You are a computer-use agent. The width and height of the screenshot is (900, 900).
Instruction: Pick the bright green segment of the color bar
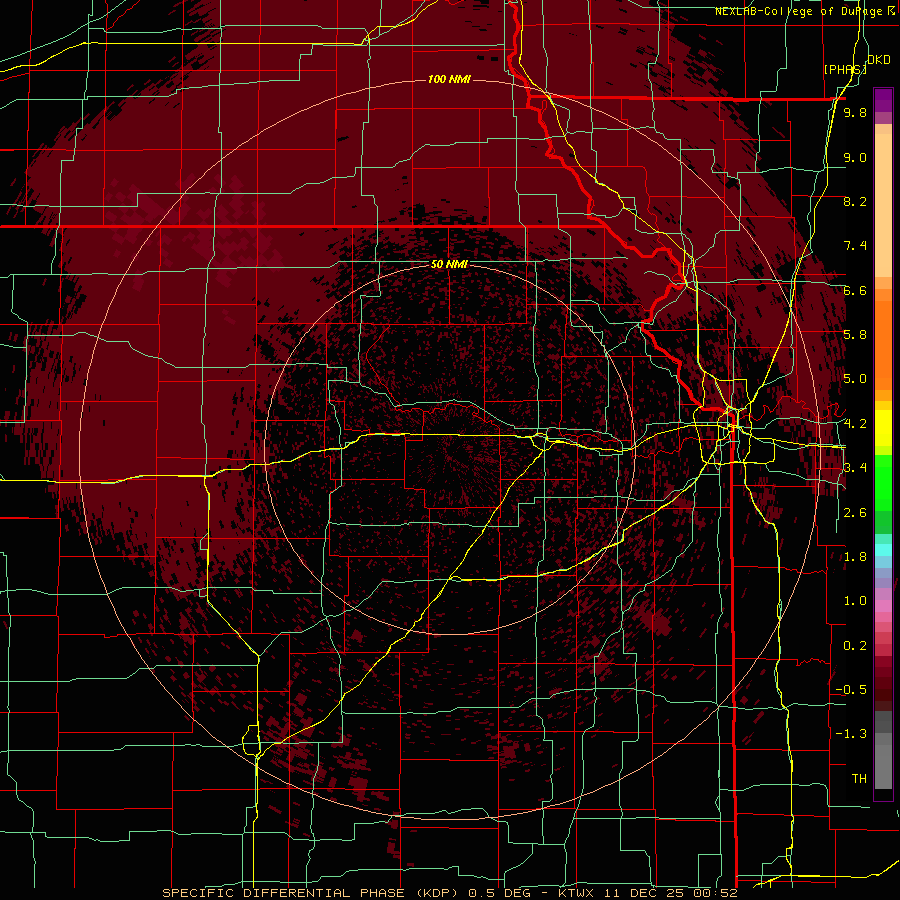(x=883, y=481)
